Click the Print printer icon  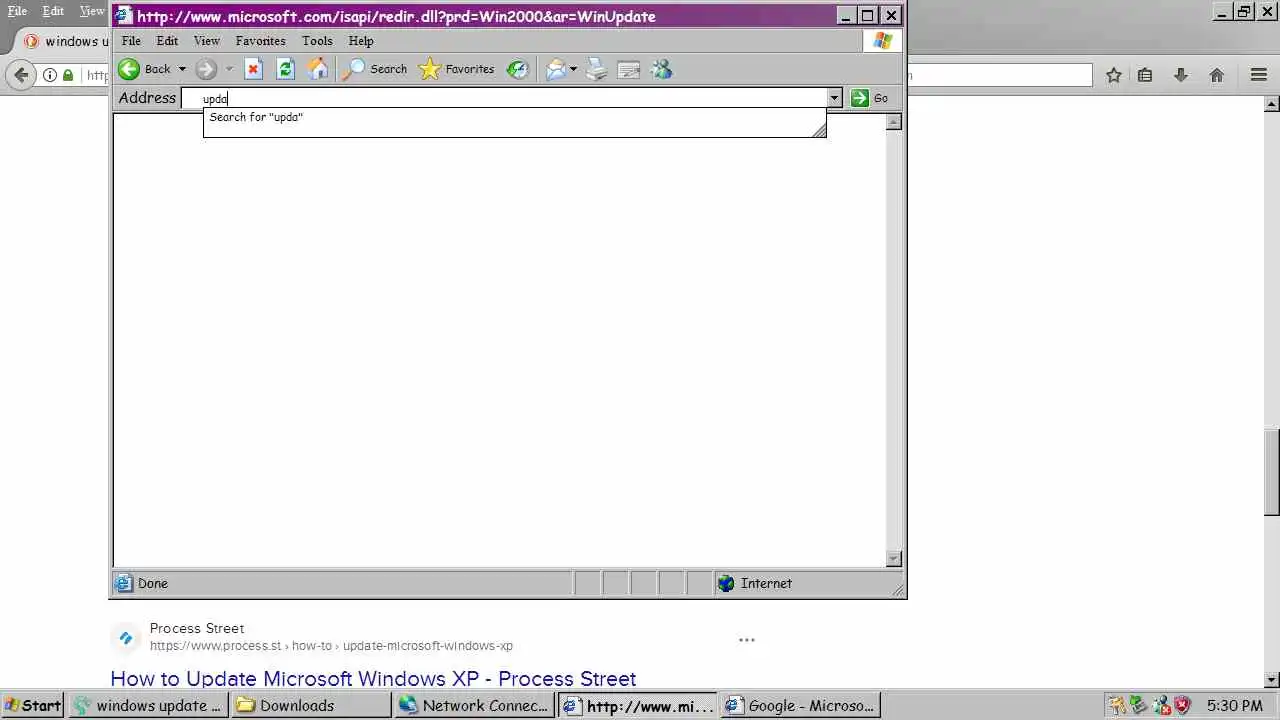tap(596, 69)
